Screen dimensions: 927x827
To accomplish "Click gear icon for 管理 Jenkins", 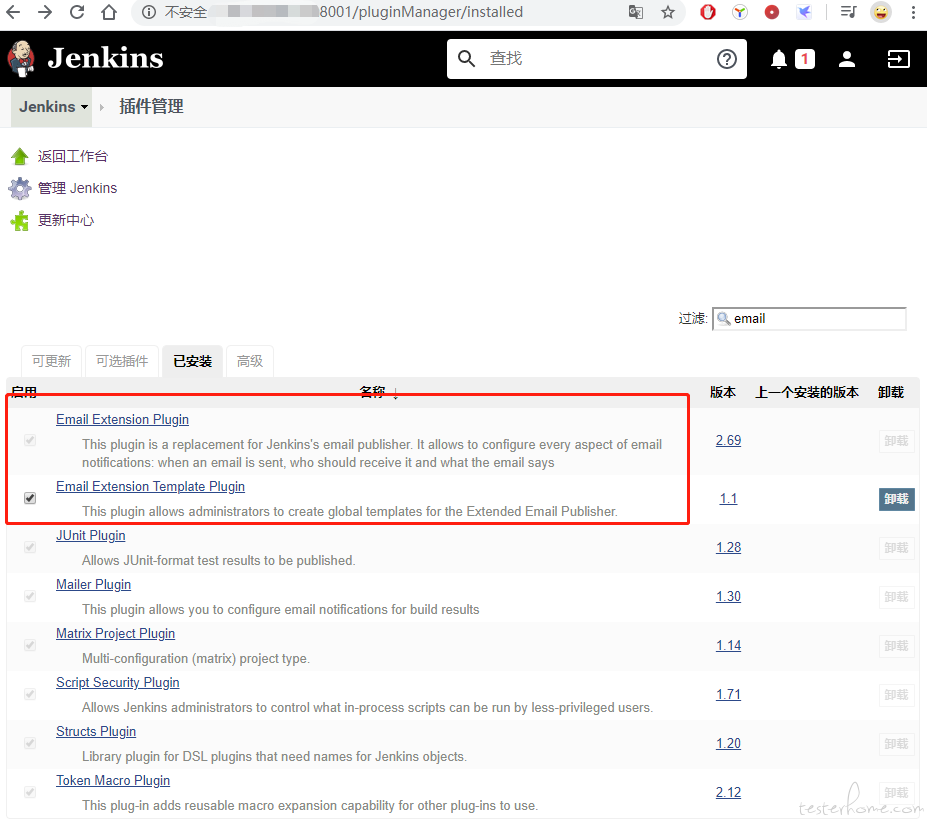I will pyautogui.click(x=20, y=189).
